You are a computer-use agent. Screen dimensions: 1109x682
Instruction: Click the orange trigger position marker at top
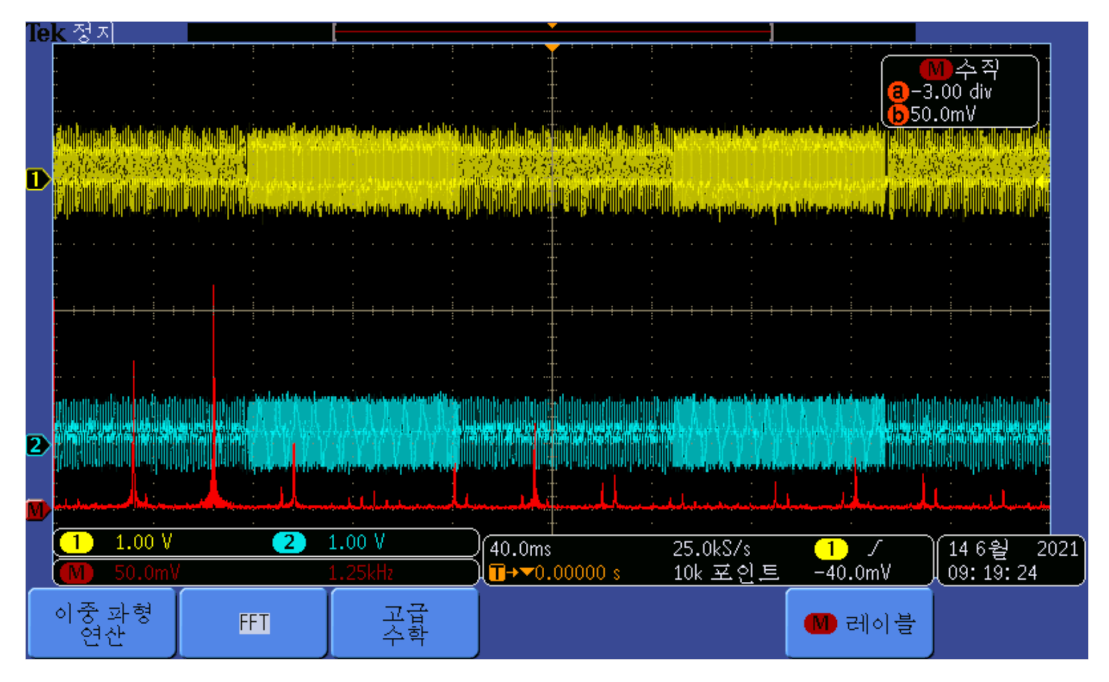click(551, 47)
